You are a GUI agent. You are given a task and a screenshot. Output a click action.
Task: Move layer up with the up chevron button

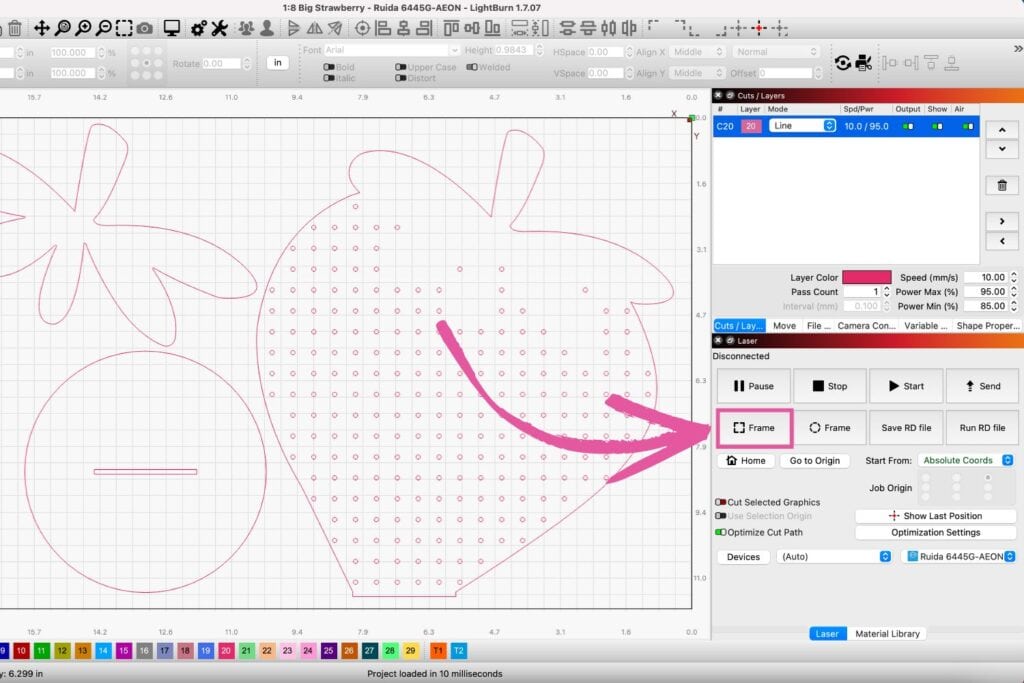coord(1002,130)
